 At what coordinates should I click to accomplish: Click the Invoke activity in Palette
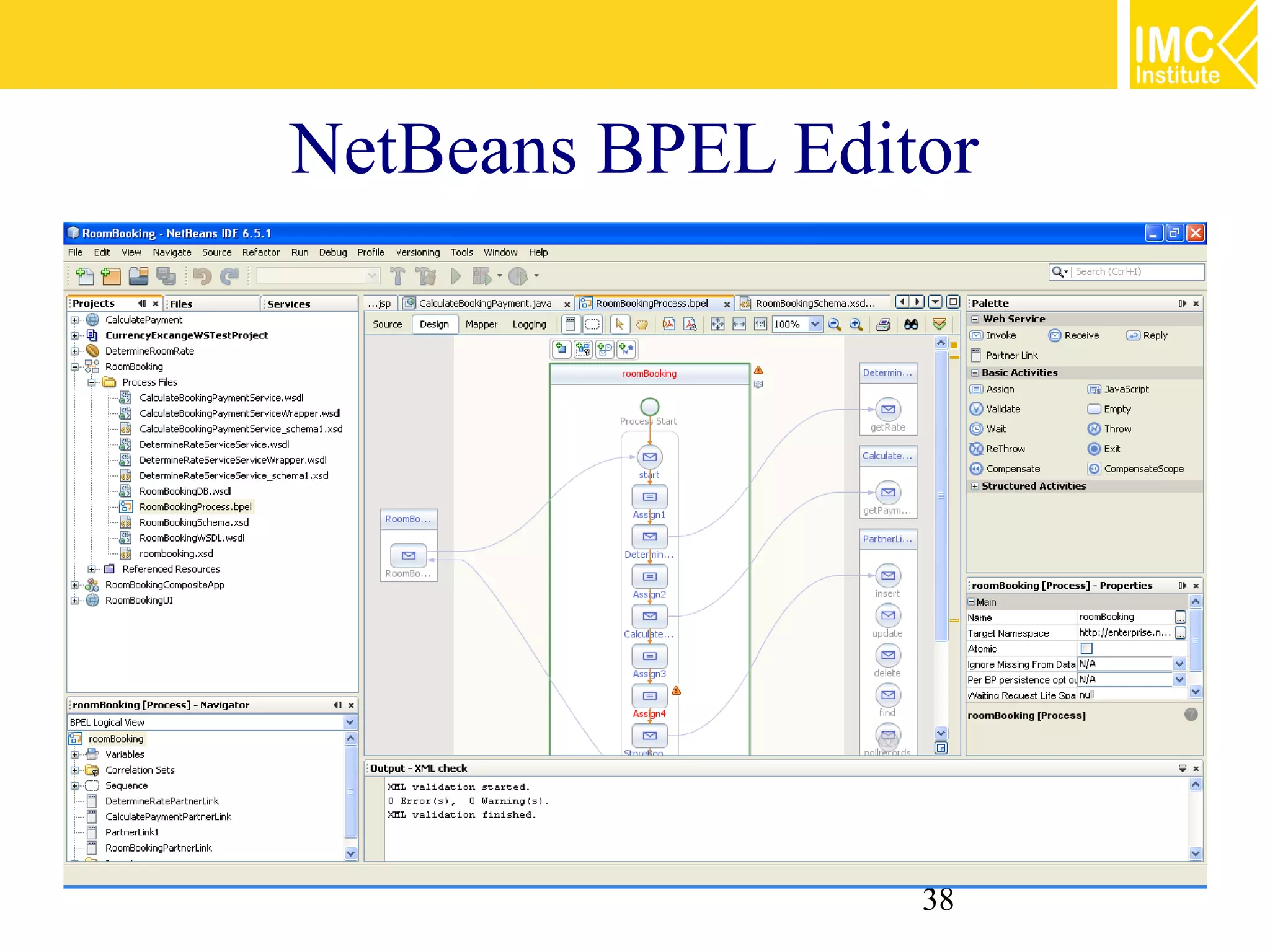pyautogui.click(x=993, y=335)
